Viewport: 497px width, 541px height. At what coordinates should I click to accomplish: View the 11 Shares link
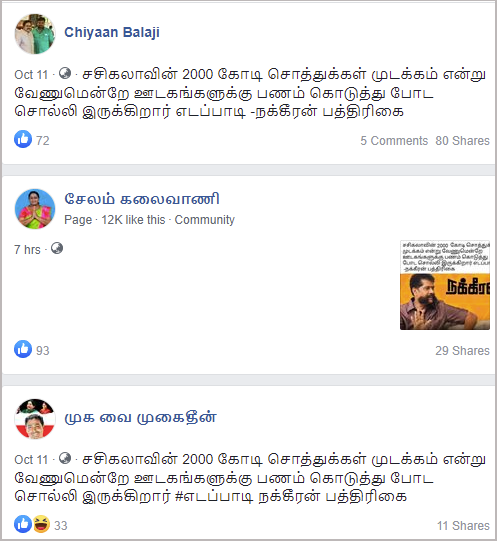pos(463,525)
